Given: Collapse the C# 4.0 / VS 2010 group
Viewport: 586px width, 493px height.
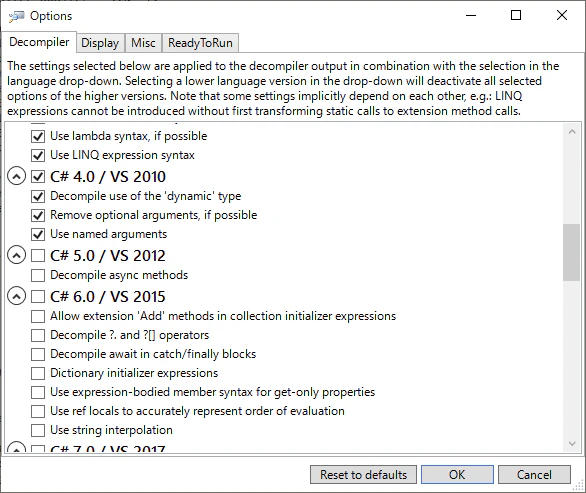Looking at the screenshot, I should click(16, 176).
